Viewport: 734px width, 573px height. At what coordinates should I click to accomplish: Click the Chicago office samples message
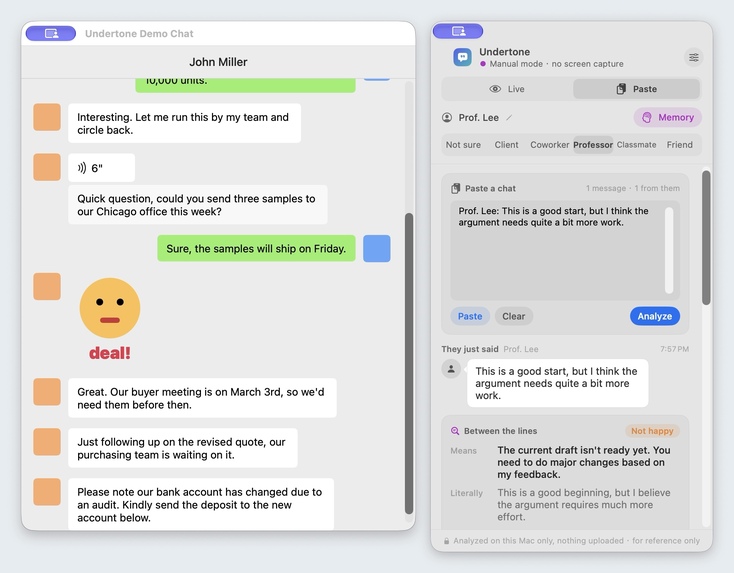click(198, 205)
